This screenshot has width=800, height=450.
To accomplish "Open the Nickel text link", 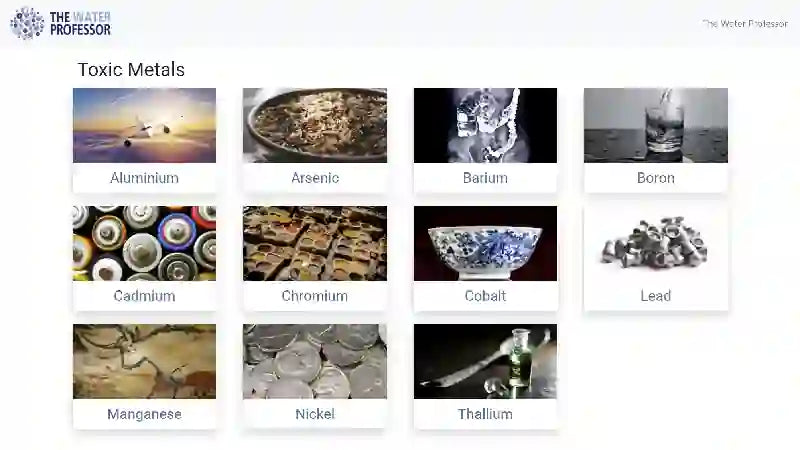I will click(x=315, y=414).
